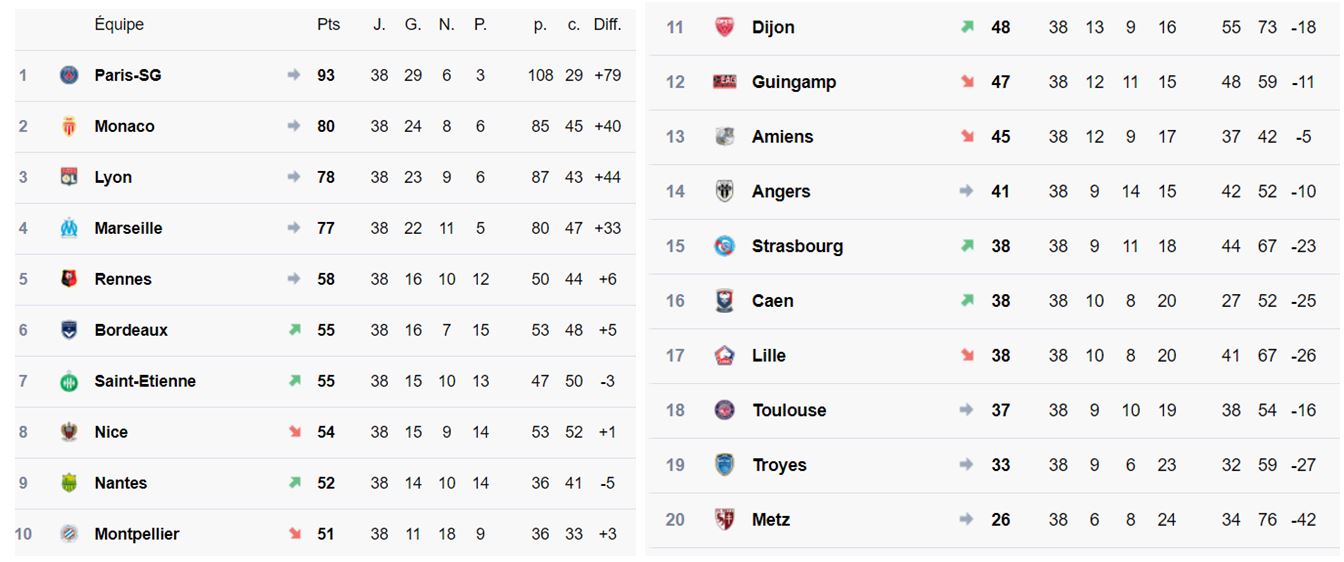Open the Rennes crest icon
The image size is (1344, 562).
(68, 279)
